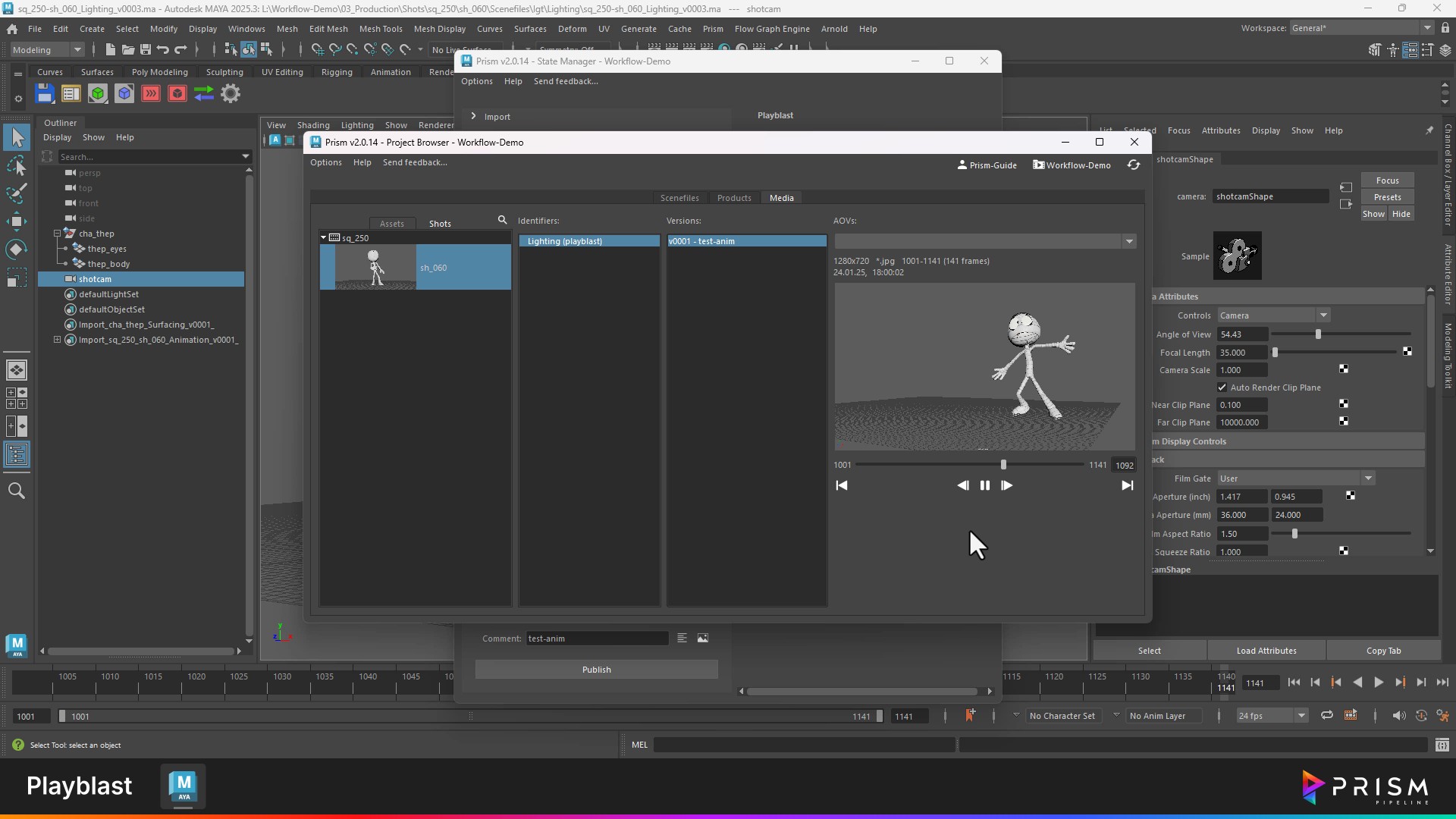The height and width of the screenshot is (819, 1456).
Task: Play forward on Maya timeline
Action: [x=1379, y=682]
